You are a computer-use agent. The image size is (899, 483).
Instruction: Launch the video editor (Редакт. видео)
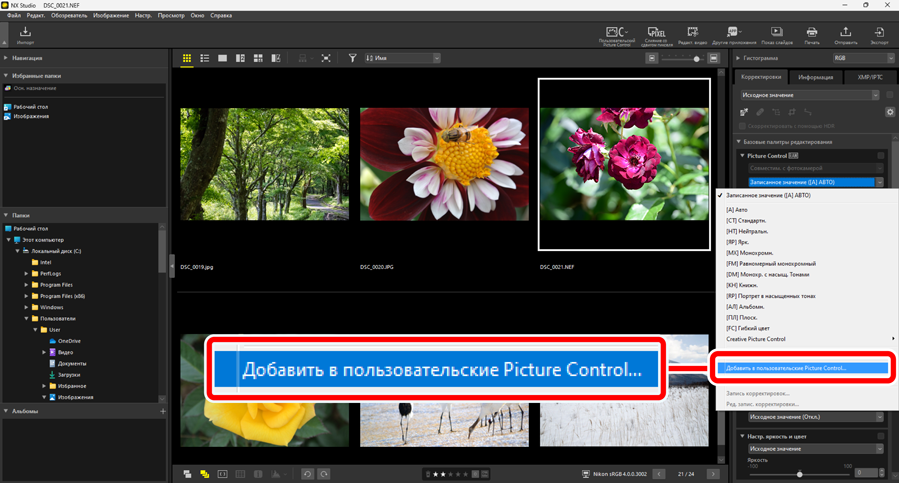point(692,35)
